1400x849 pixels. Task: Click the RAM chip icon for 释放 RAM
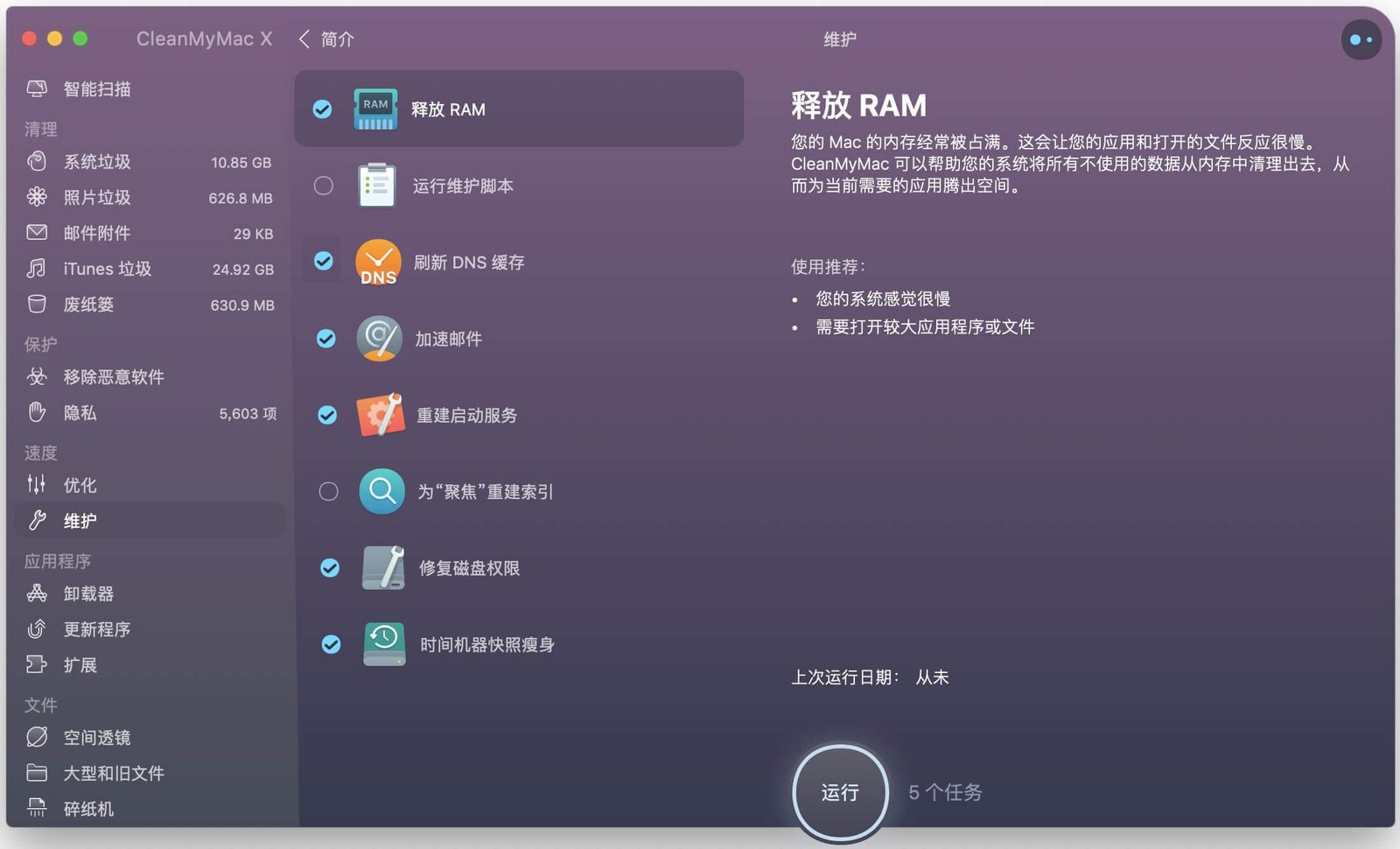pyautogui.click(x=375, y=109)
